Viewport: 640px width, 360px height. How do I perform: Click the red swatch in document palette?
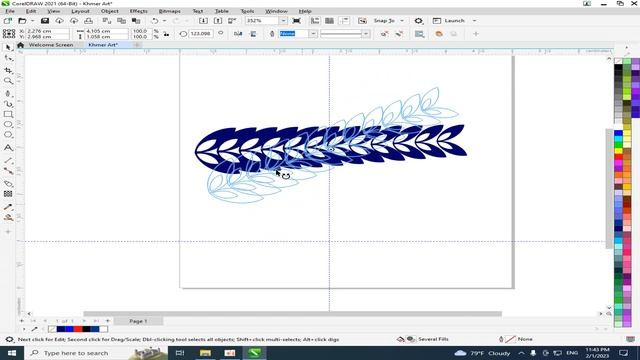point(78,329)
